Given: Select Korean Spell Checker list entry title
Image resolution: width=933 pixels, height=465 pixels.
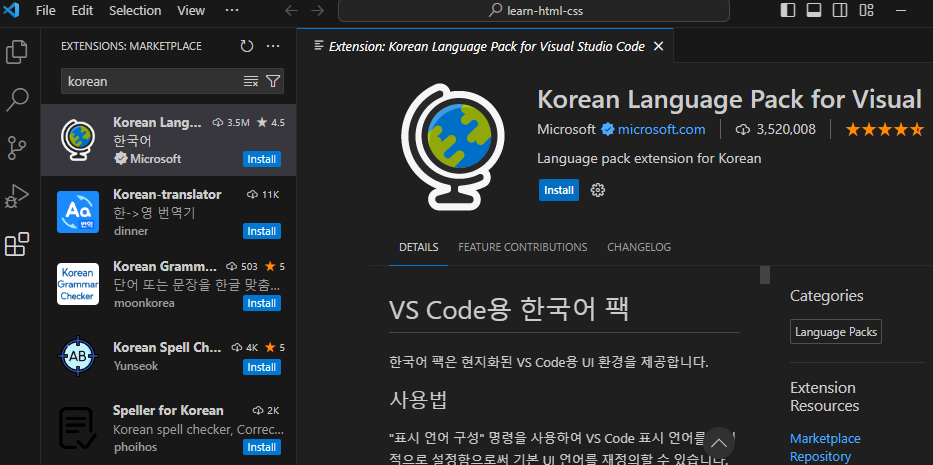Looking at the screenshot, I should click(x=167, y=347).
